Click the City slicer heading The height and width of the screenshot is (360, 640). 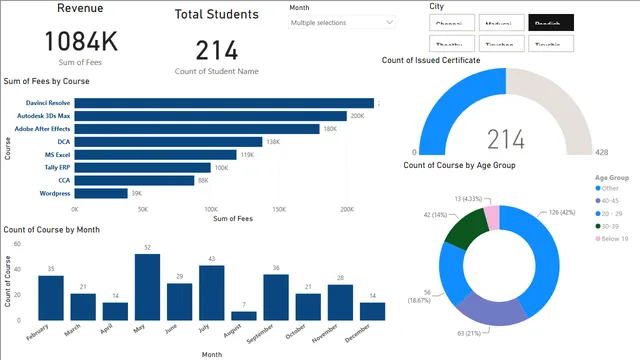(x=436, y=6)
